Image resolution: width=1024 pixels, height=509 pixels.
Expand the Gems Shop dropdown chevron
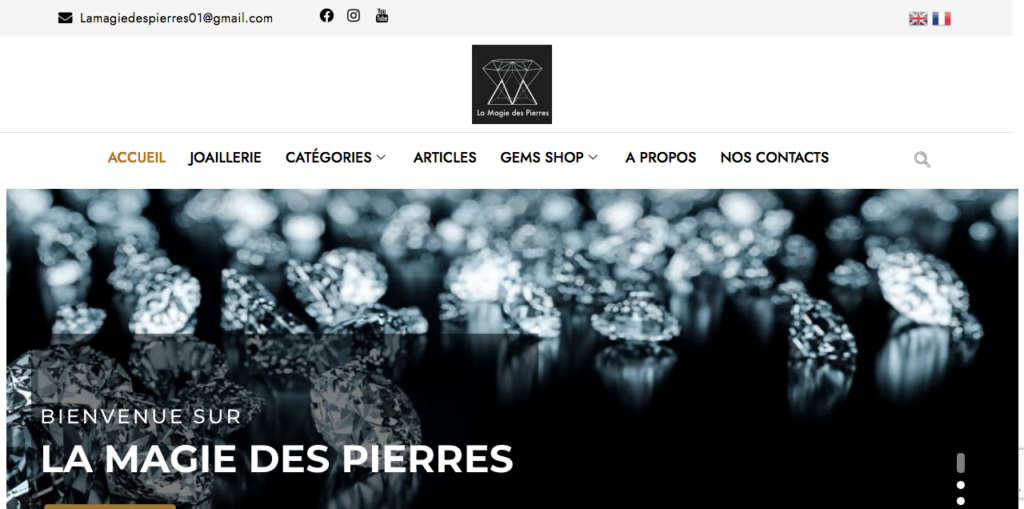coord(593,157)
